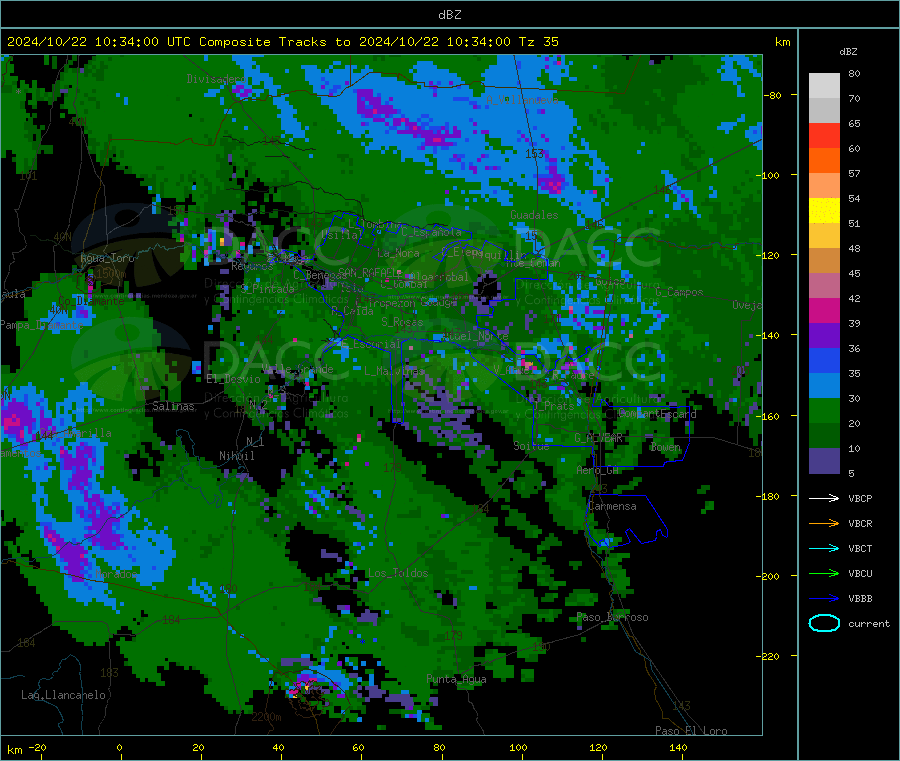Click the 'dBZ' heading above the color scale
900x761 pixels.
point(848,52)
